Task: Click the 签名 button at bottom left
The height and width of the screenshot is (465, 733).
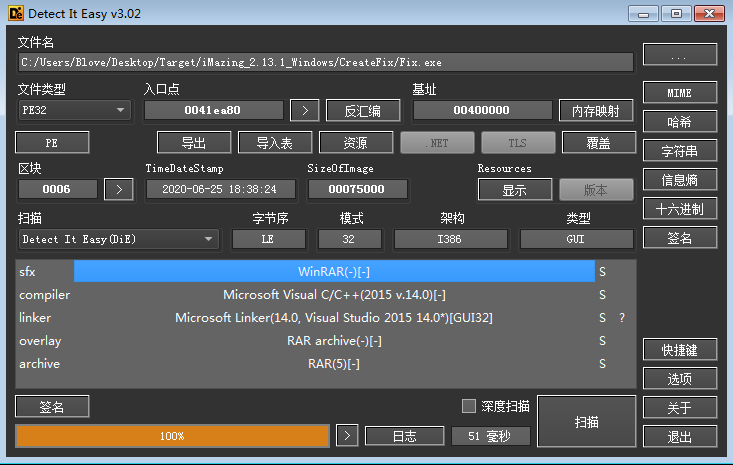Action: pos(52,407)
